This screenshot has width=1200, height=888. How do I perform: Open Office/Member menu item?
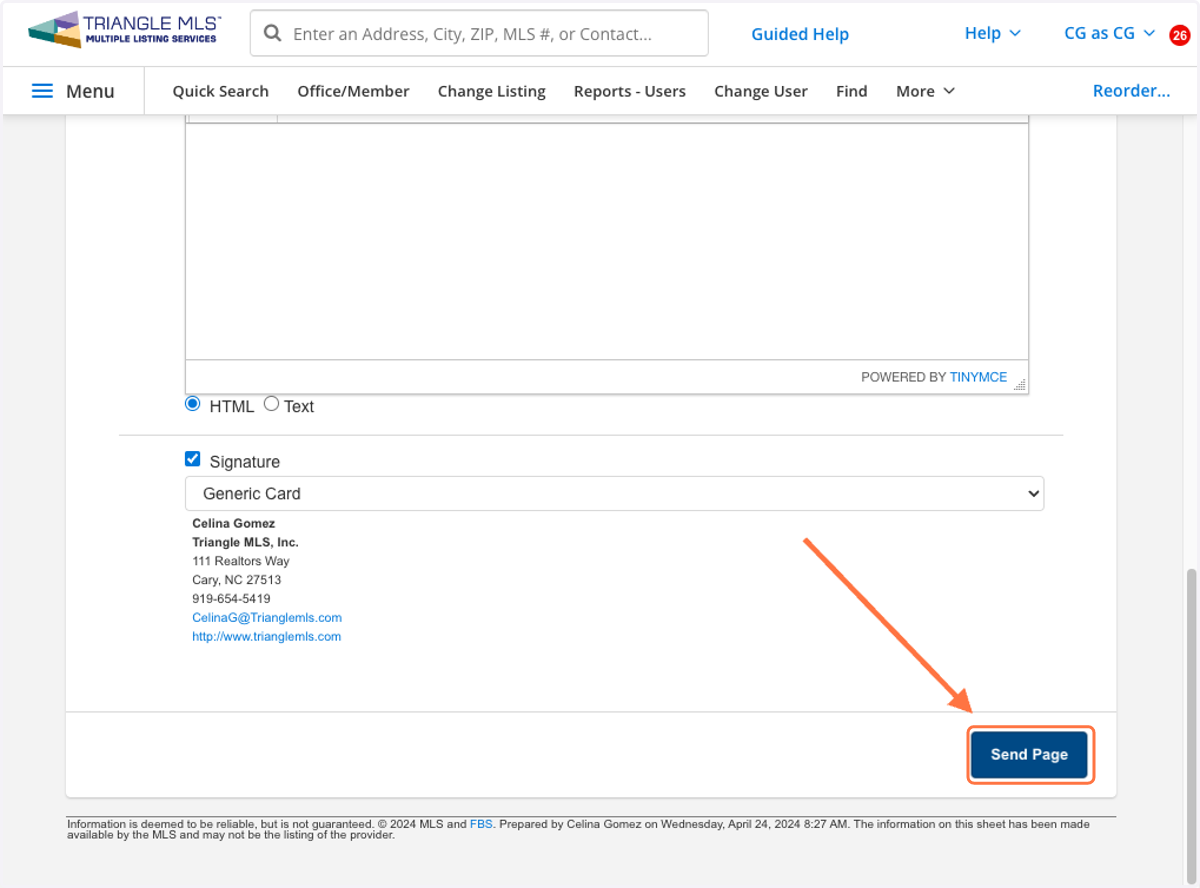point(353,91)
